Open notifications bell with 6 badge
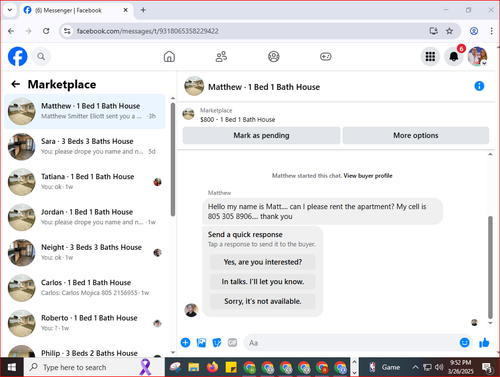This screenshot has height=377, width=500. point(454,56)
